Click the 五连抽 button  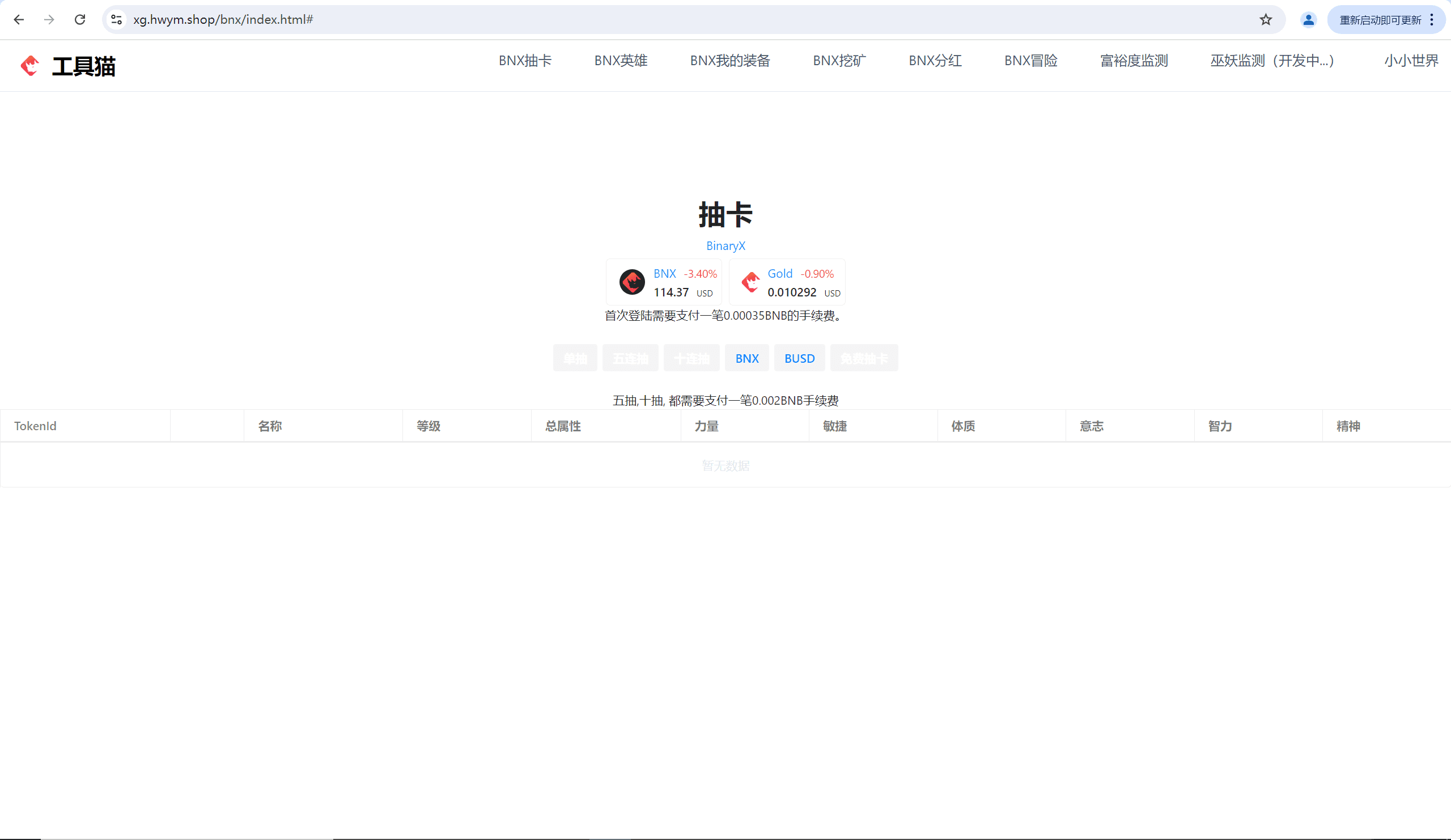[630, 358]
